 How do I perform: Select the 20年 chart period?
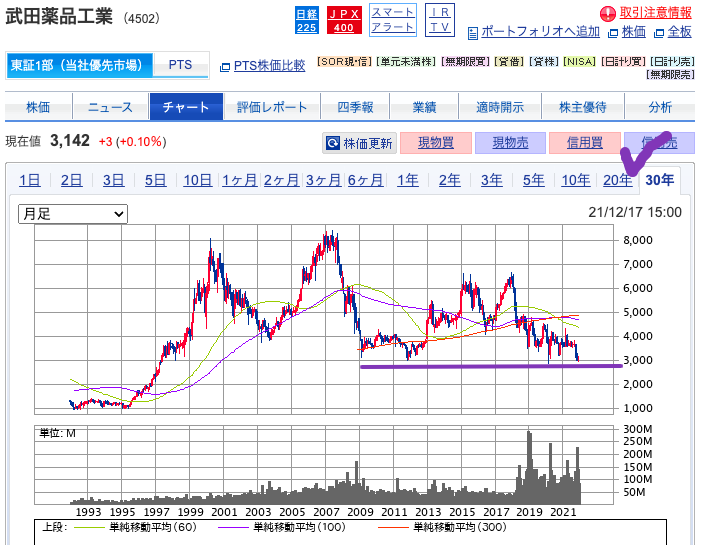pos(617,180)
